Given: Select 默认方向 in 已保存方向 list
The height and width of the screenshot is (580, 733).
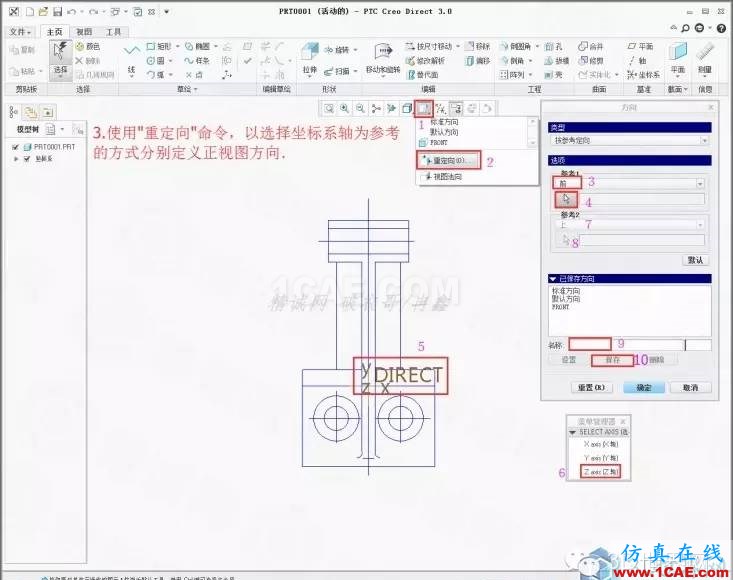Looking at the screenshot, I should click(566, 299).
